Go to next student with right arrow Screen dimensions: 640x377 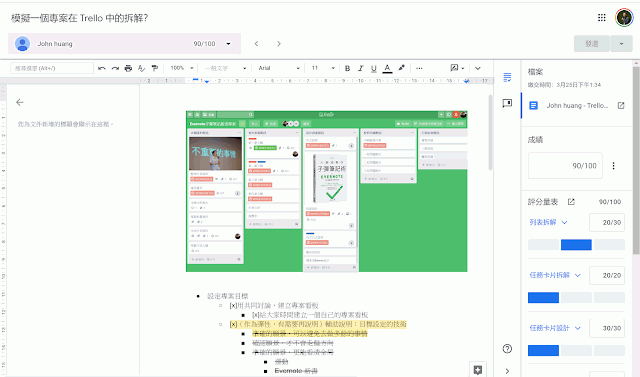[x=279, y=44]
